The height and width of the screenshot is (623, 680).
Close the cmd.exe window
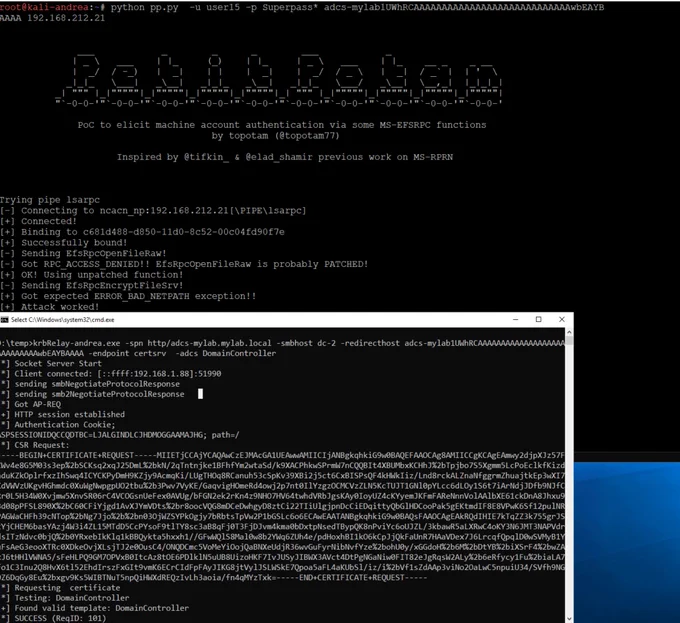coord(562,320)
